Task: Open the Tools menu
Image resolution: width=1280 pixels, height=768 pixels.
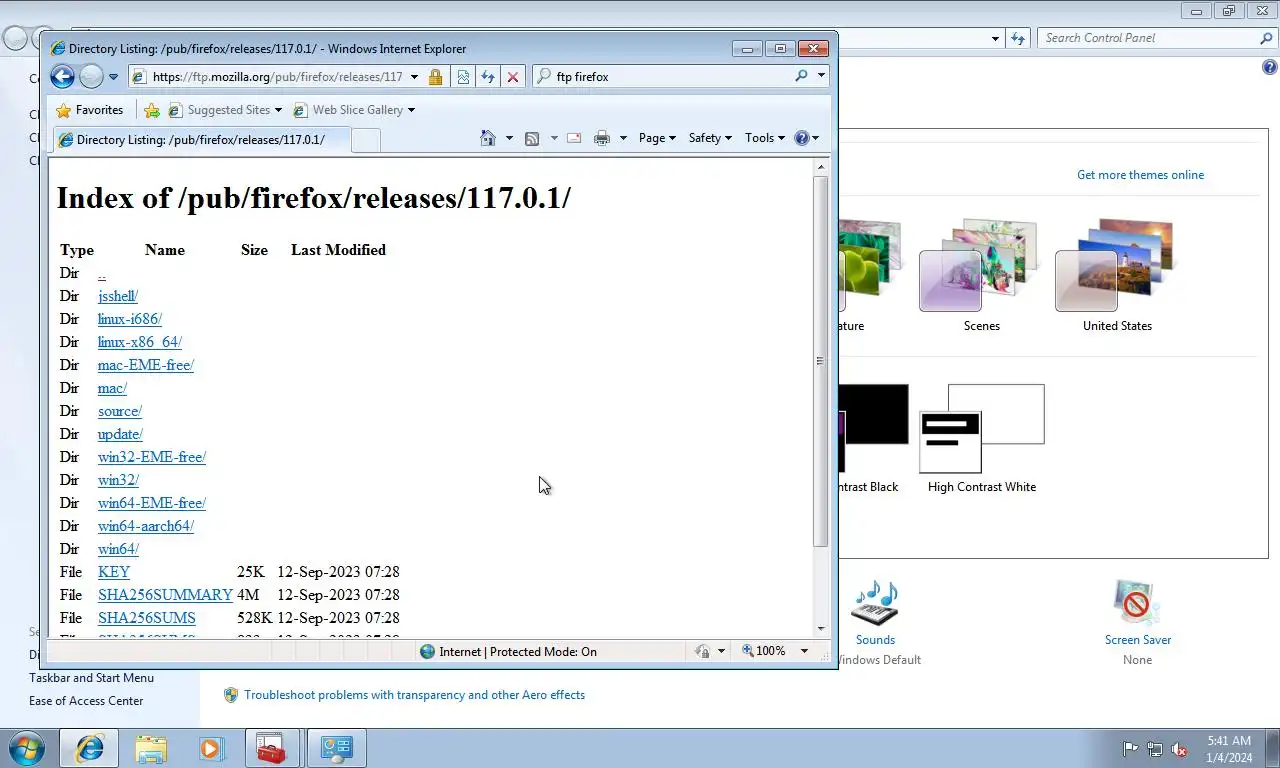Action: [766, 138]
